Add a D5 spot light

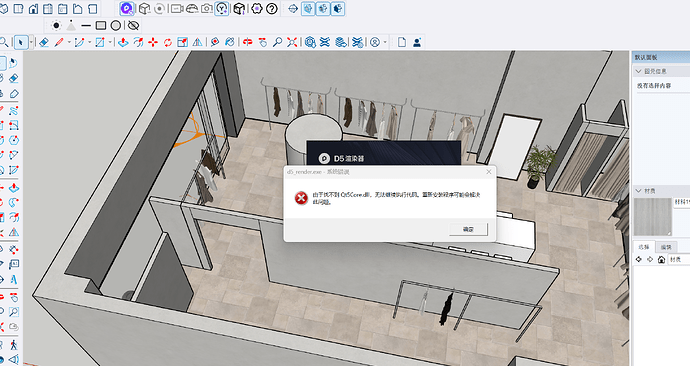[71, 26]
